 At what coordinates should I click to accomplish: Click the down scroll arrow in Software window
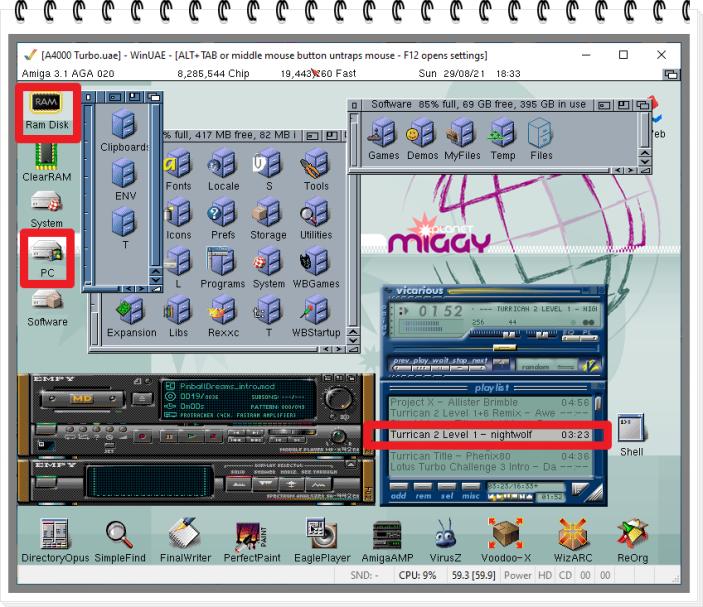645,162
